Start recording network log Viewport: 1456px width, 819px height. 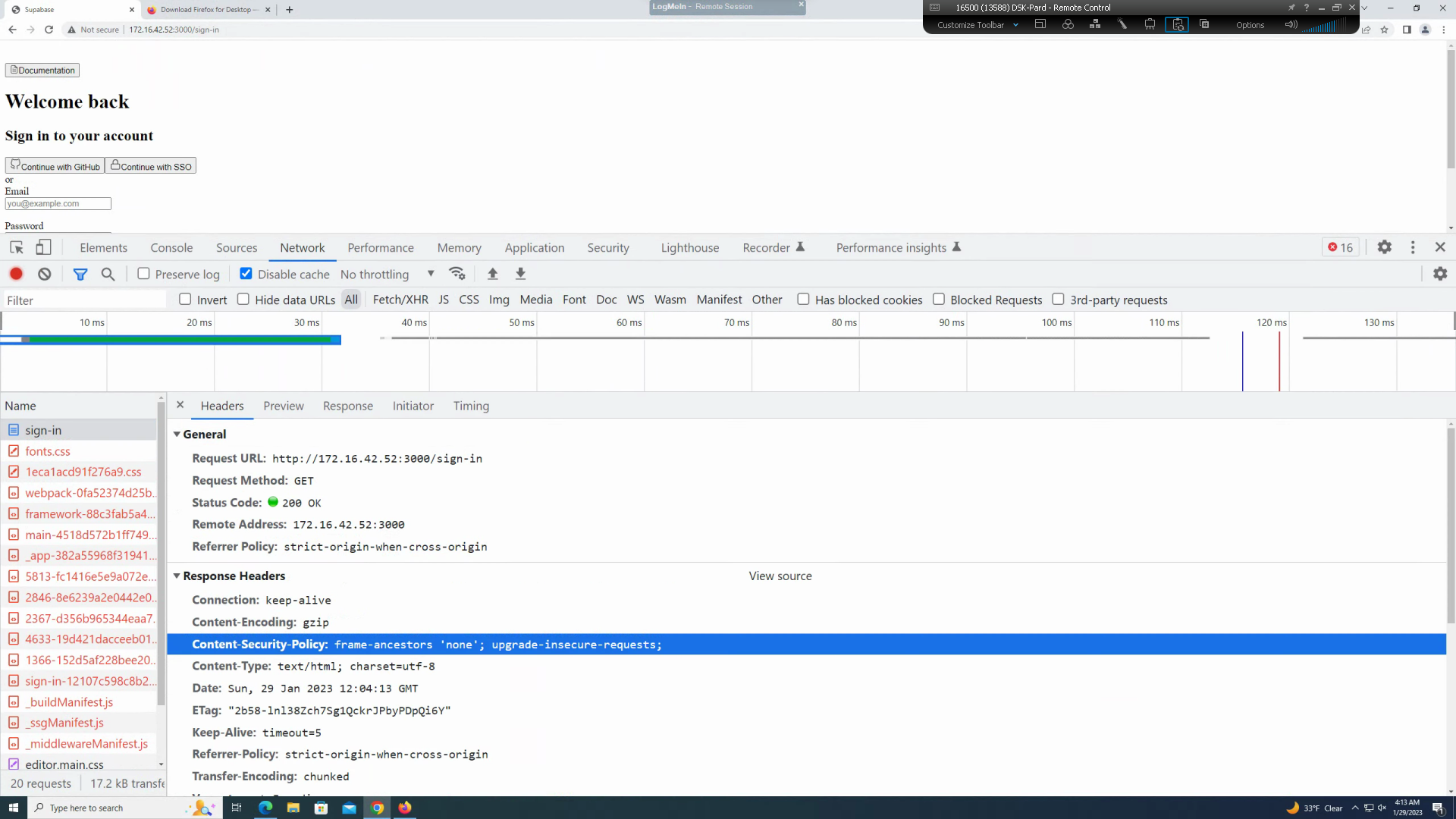[x=16, y=274]
